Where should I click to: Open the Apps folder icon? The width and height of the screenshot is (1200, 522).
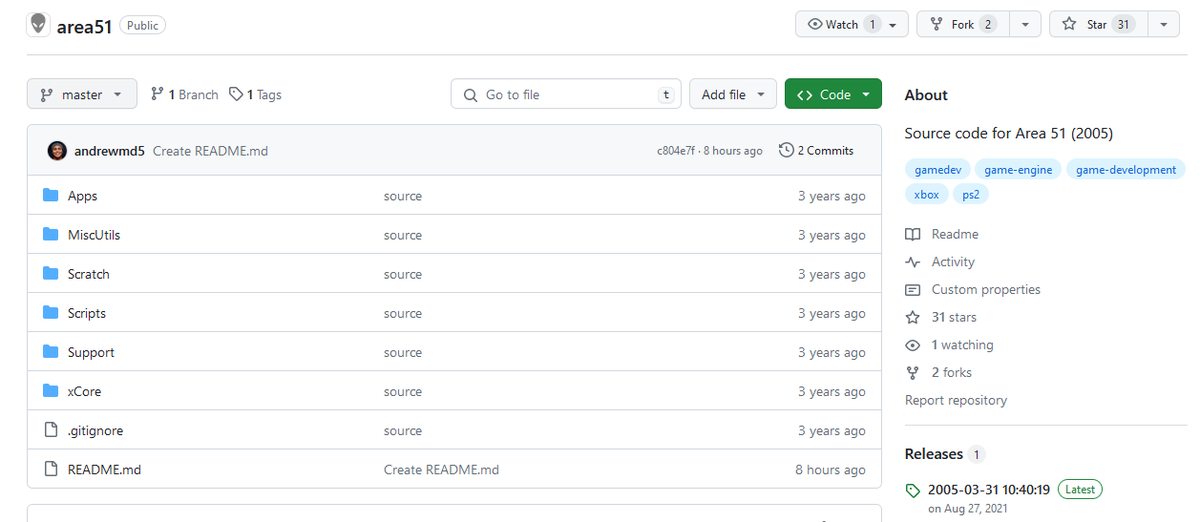(x=50, y=196)
